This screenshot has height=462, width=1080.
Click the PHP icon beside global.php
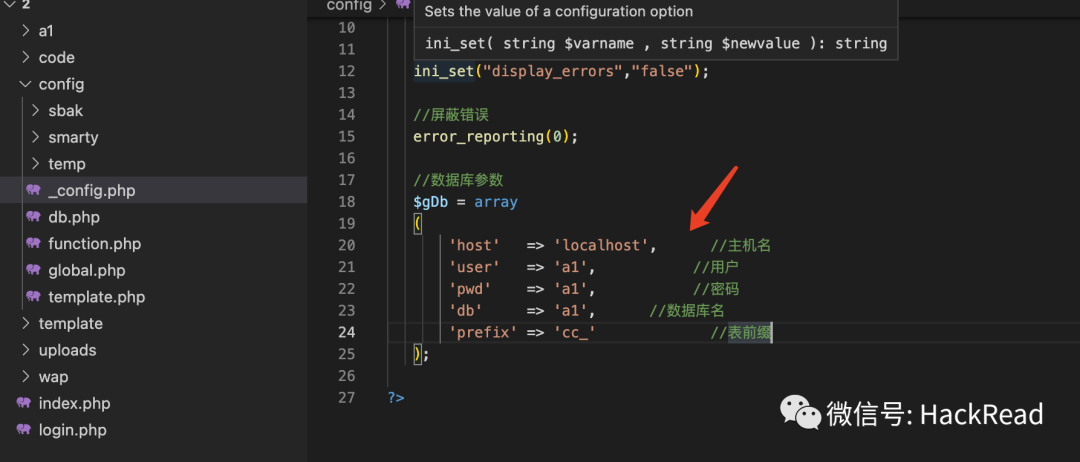(x=34, y=270)
